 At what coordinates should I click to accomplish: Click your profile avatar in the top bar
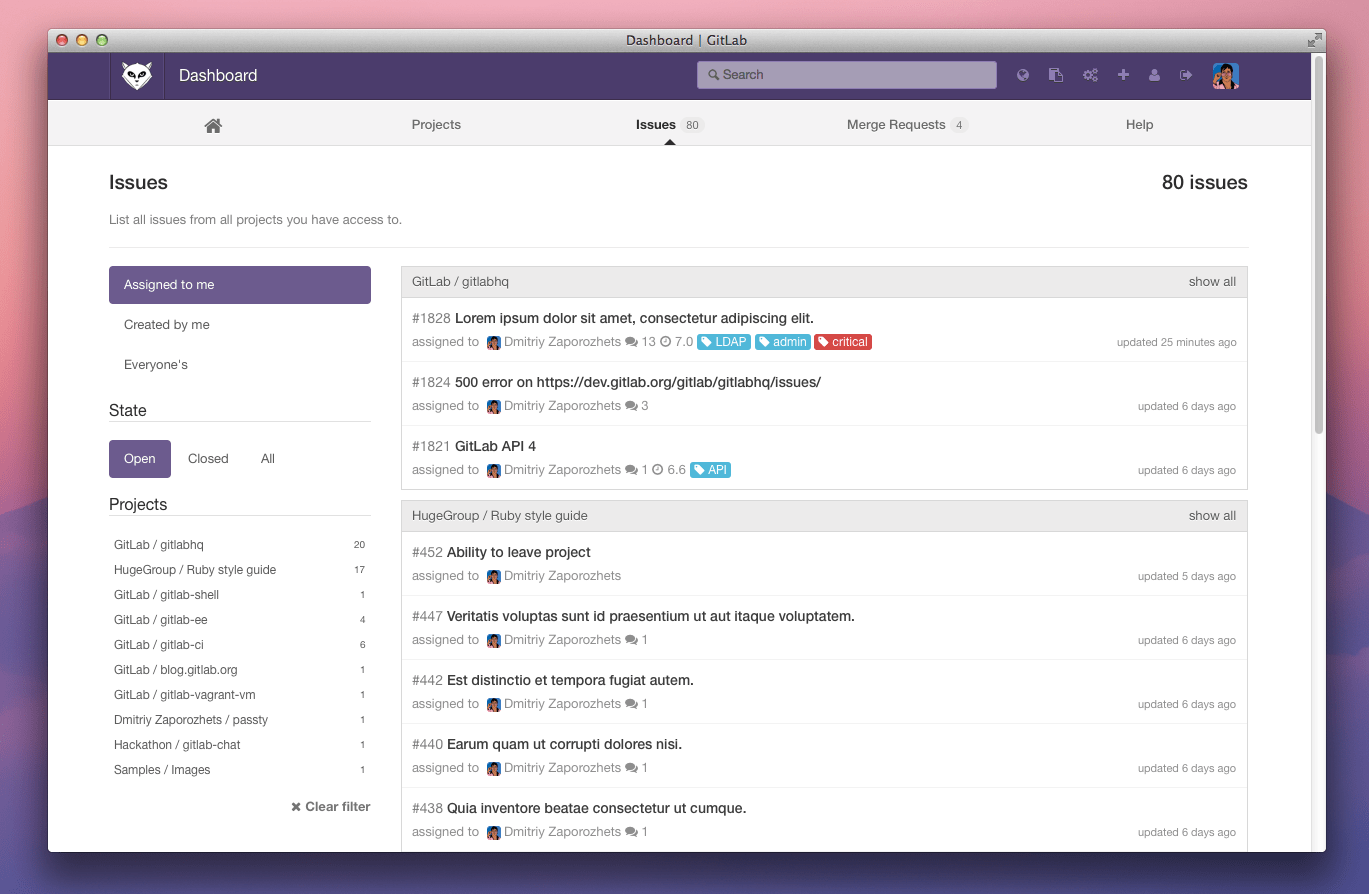tap(1225, 74)
